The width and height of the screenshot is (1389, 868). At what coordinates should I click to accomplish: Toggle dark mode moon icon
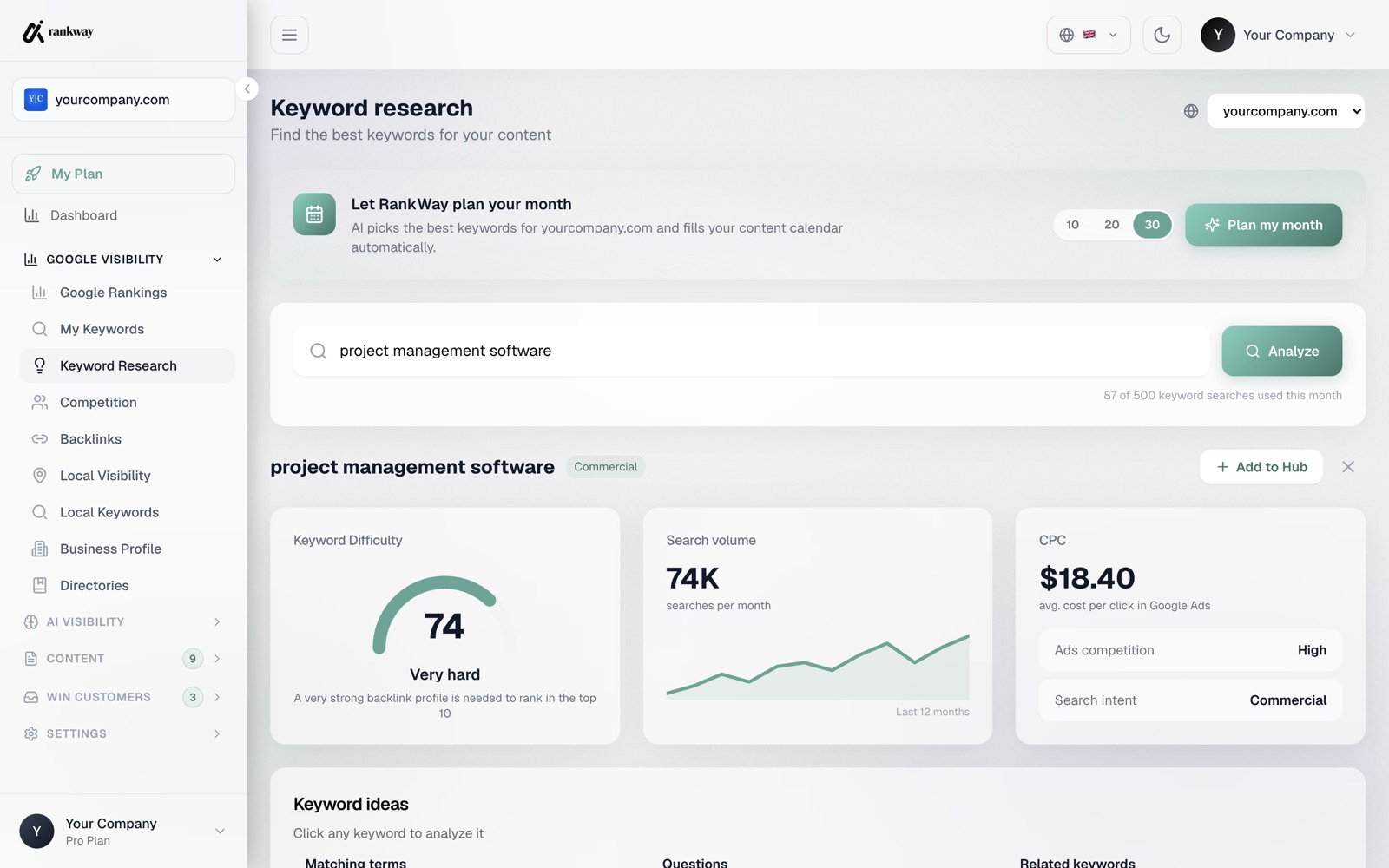coord(1162,35)
